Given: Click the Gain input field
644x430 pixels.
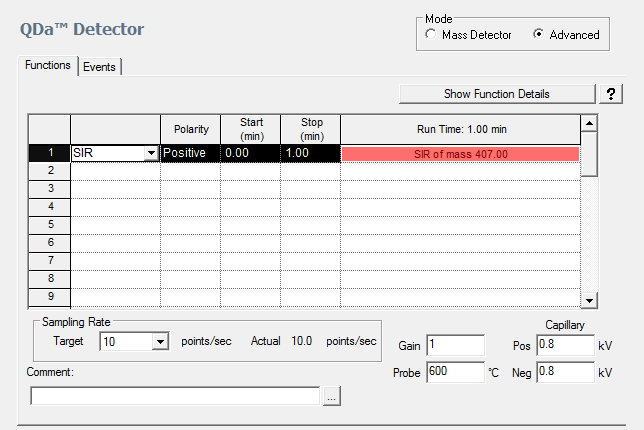Looking at the screenshot, I should pyautogui.click(x=455, y=345).
